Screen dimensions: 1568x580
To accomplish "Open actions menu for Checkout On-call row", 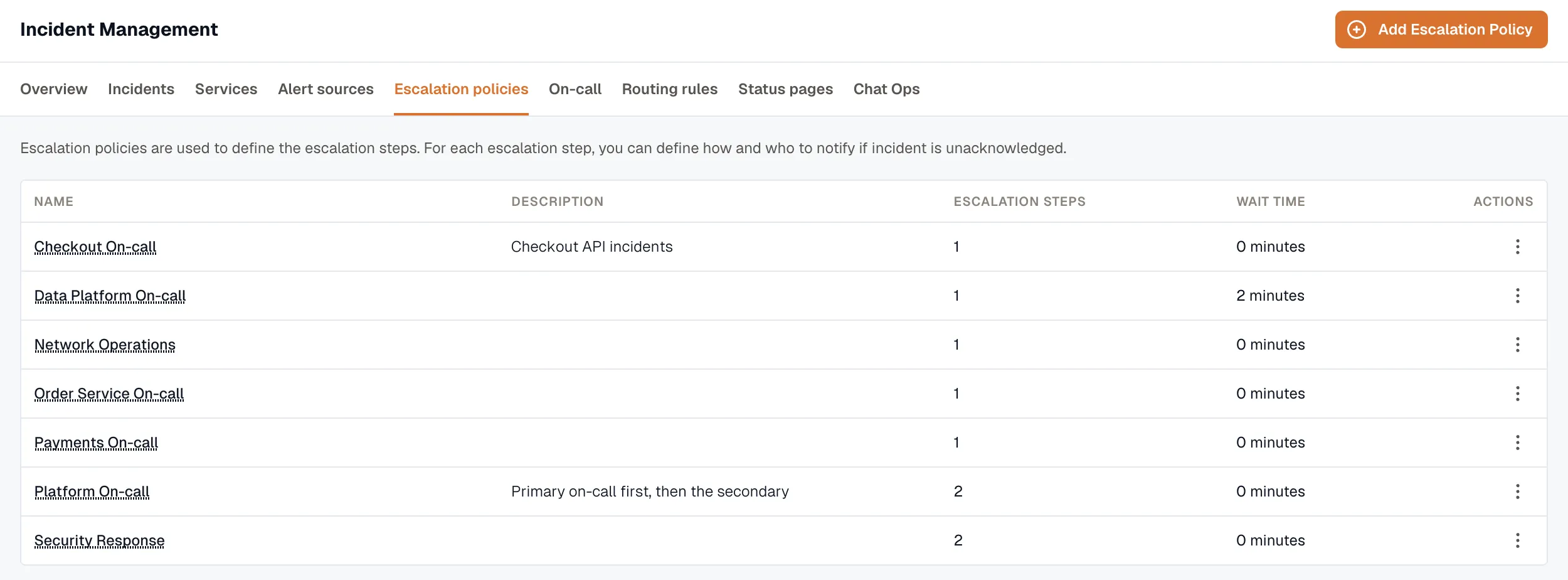I will point(1517,247).
